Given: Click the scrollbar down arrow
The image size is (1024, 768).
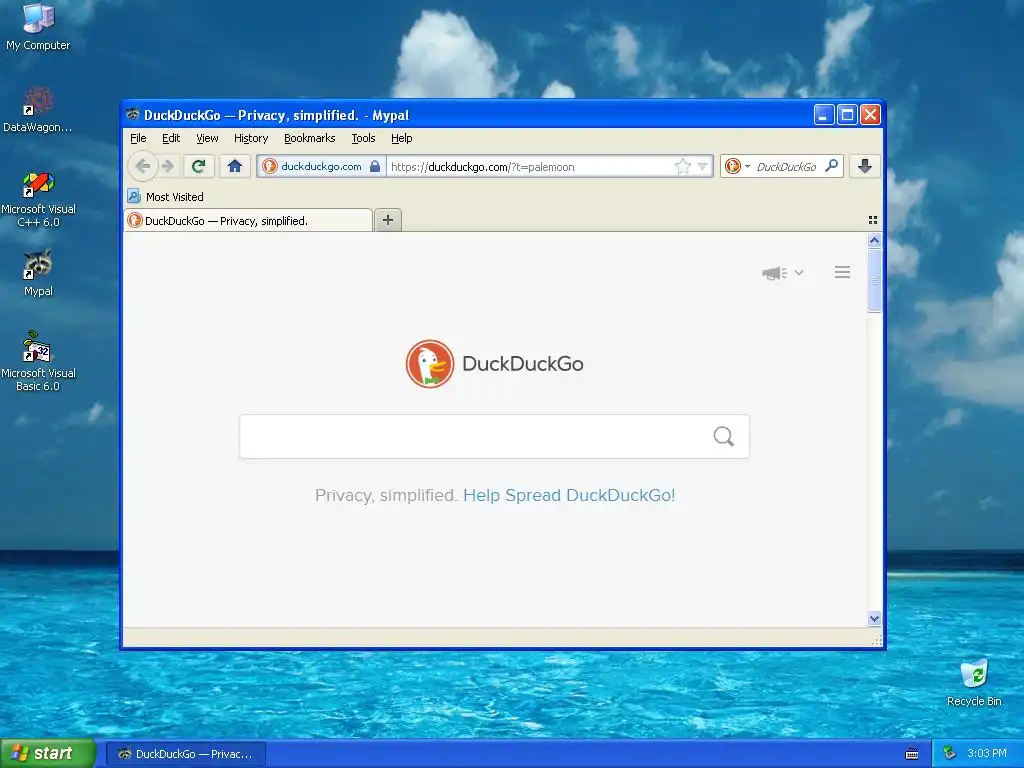Looking at the screenshot, I should [x=874, y=618].
